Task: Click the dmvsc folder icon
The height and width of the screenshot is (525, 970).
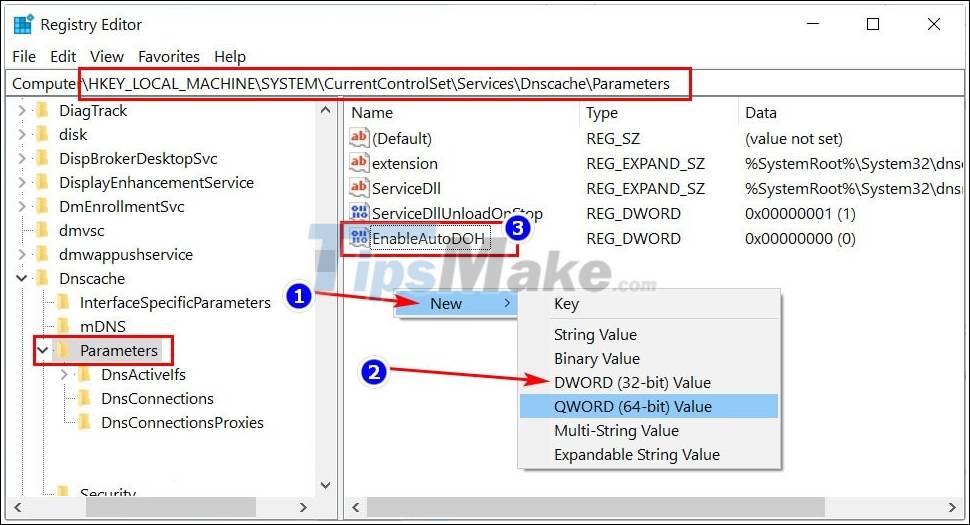Action: point(43,231)
